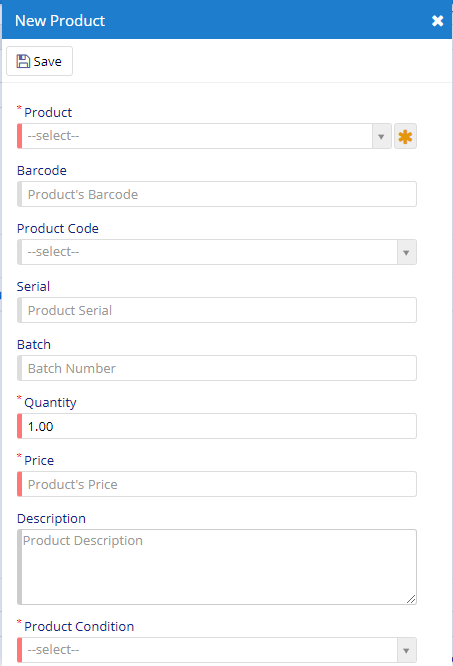The height and width of the screenshot is (666, 453).
Task: Click the Product Condition field label
Action: (x=79, y=626)
